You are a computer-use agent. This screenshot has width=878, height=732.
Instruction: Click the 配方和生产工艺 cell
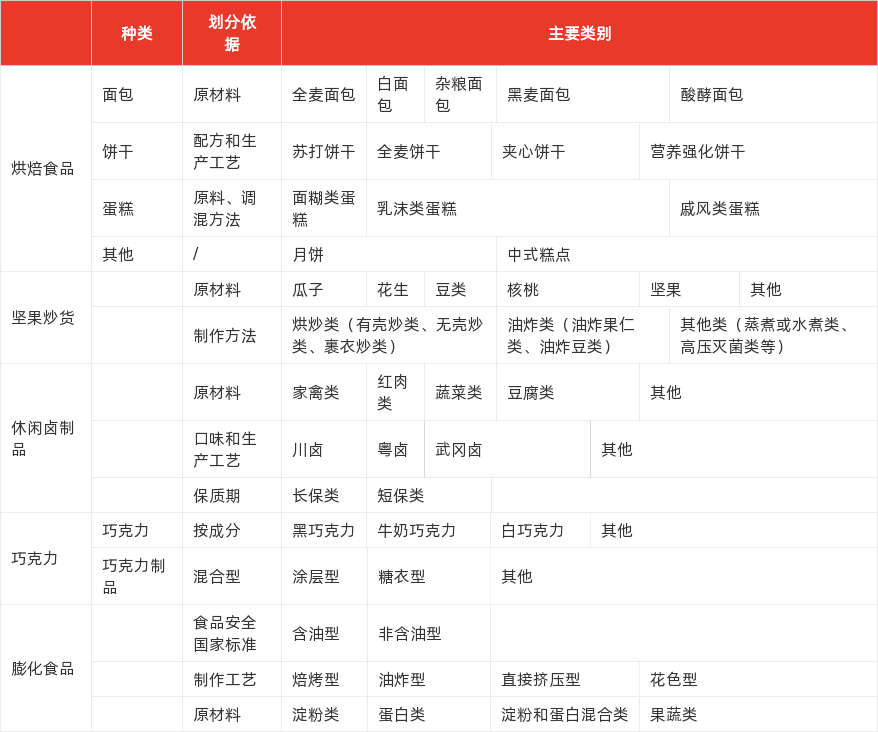point(232,151)
